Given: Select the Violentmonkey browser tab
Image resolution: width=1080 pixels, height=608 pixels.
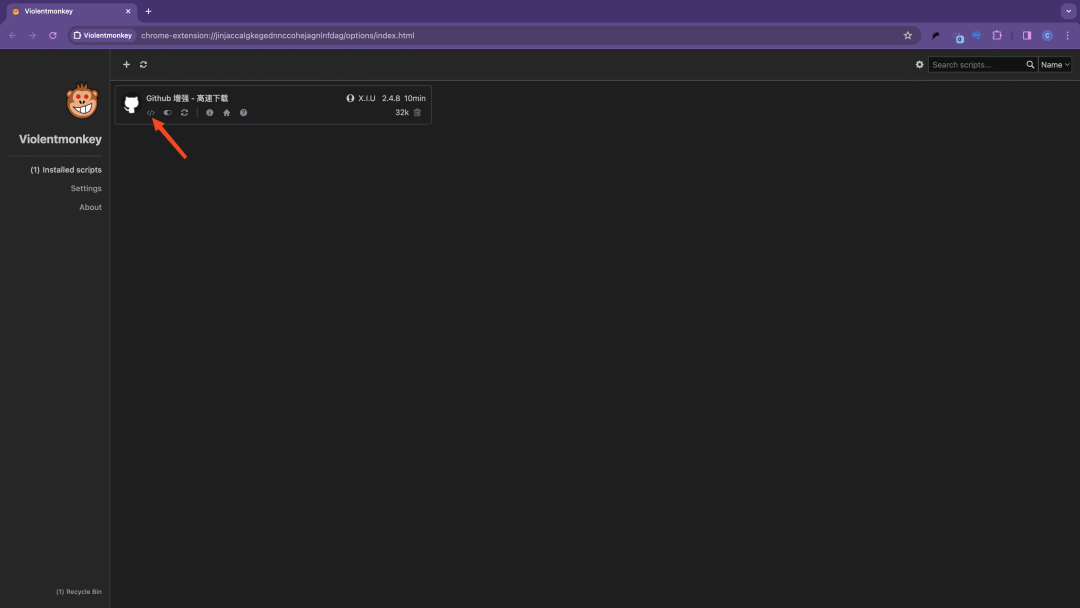Looking at the screenshot, I should 70,12.
